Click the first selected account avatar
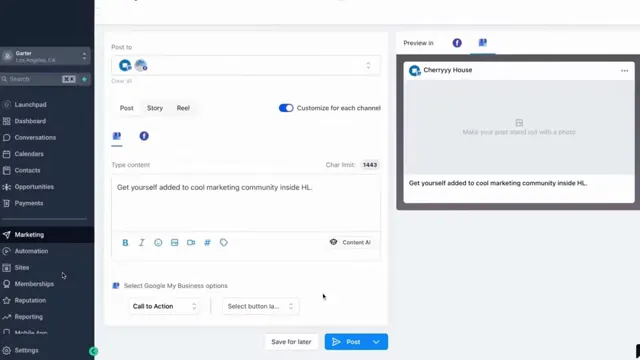 [125, 65]
